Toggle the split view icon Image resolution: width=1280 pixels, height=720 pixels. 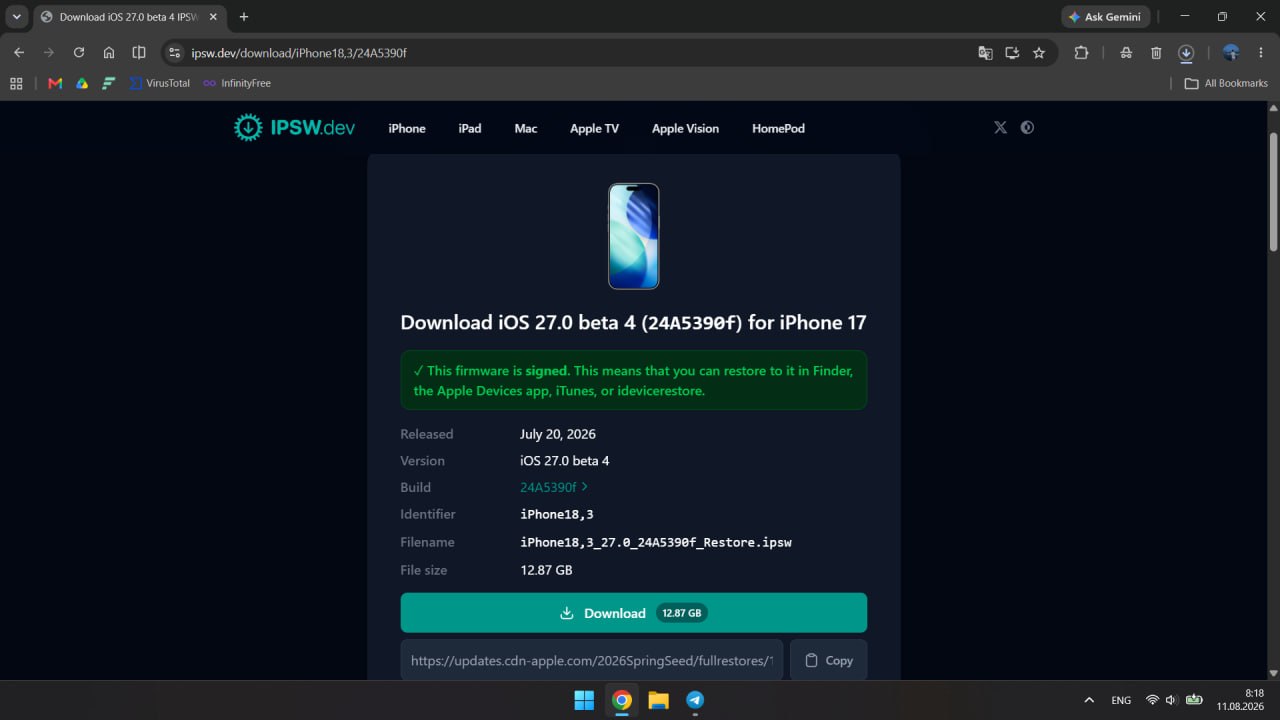pyautogui.click(x=139, y=53)
